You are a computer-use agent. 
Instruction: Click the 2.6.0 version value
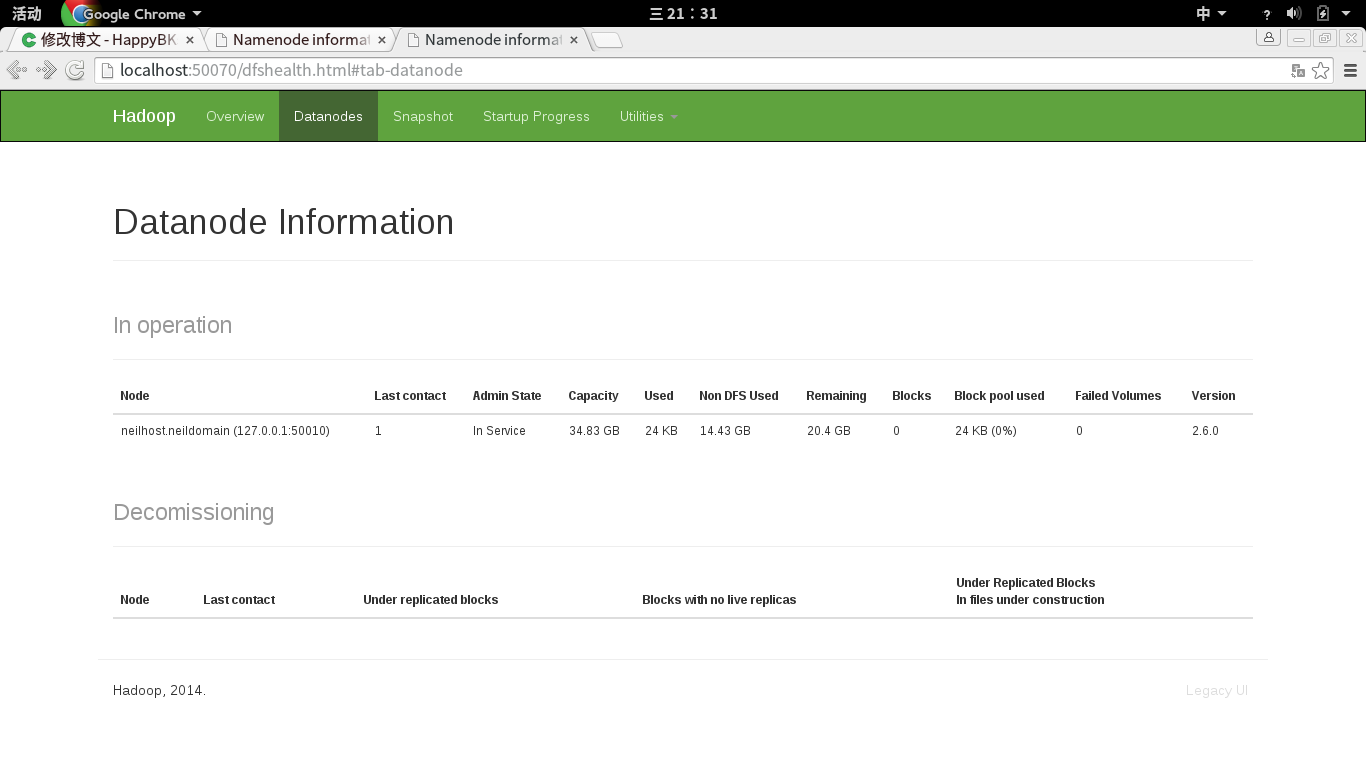pyautogui.click(x=1205, y=431)
